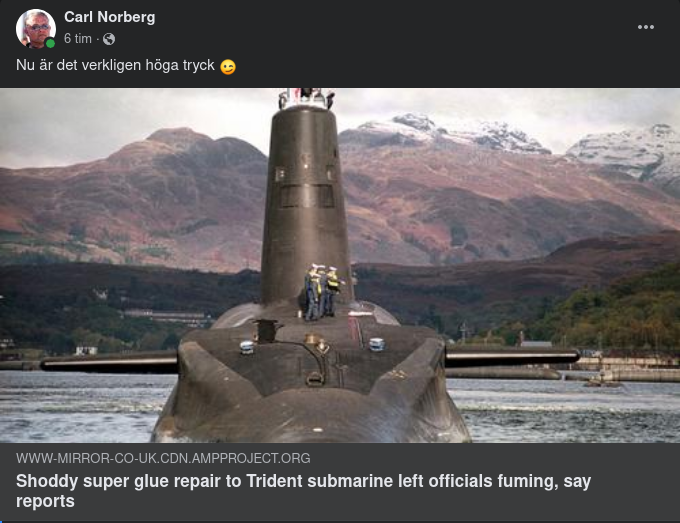Open Carl Norberg's profile name link
This screenshot has height=523, width=680.
pos(110,17)
